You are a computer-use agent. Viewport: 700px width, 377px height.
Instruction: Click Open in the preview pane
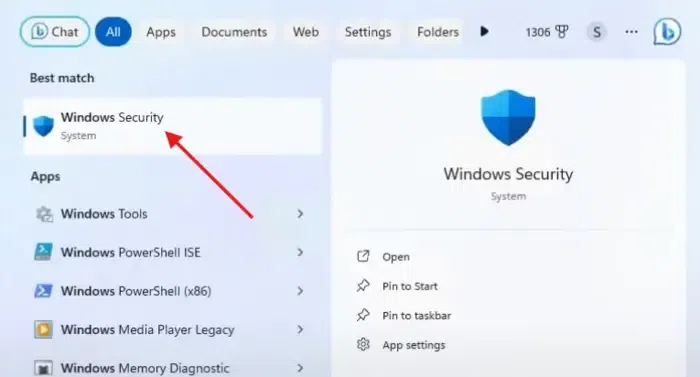(x=396, y=257)
